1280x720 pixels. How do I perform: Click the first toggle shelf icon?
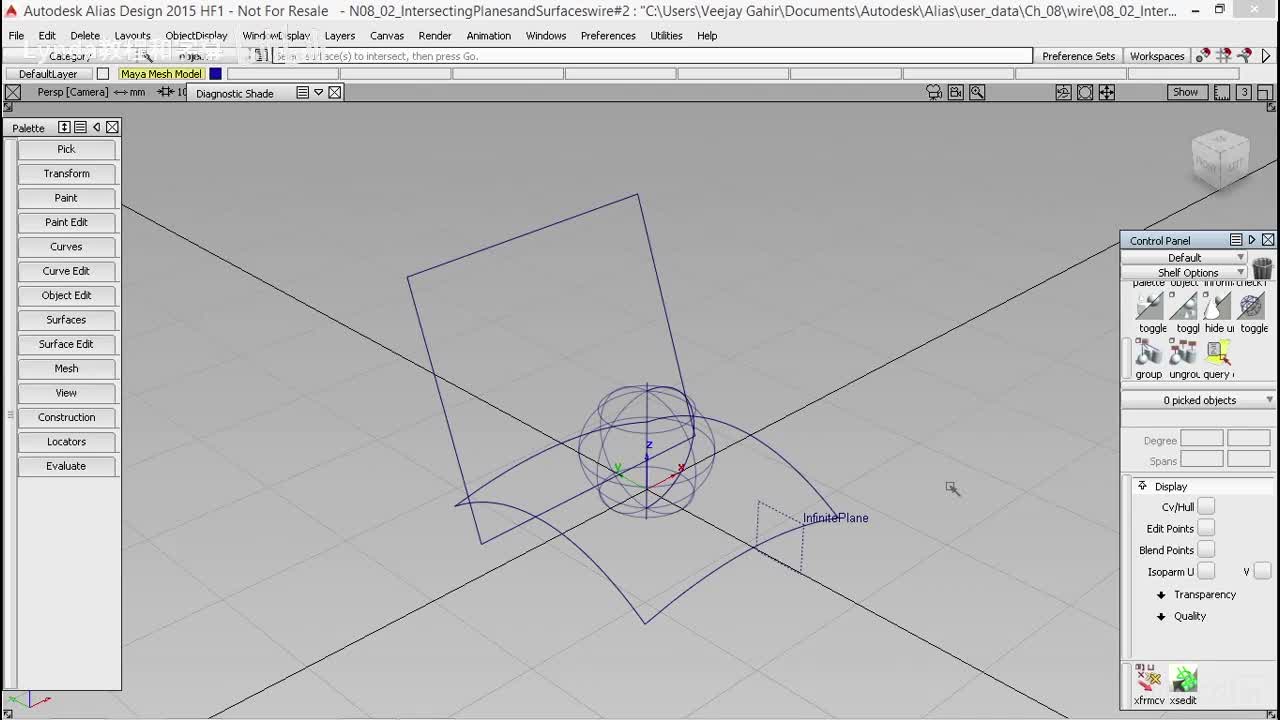tap(1151, 306)
